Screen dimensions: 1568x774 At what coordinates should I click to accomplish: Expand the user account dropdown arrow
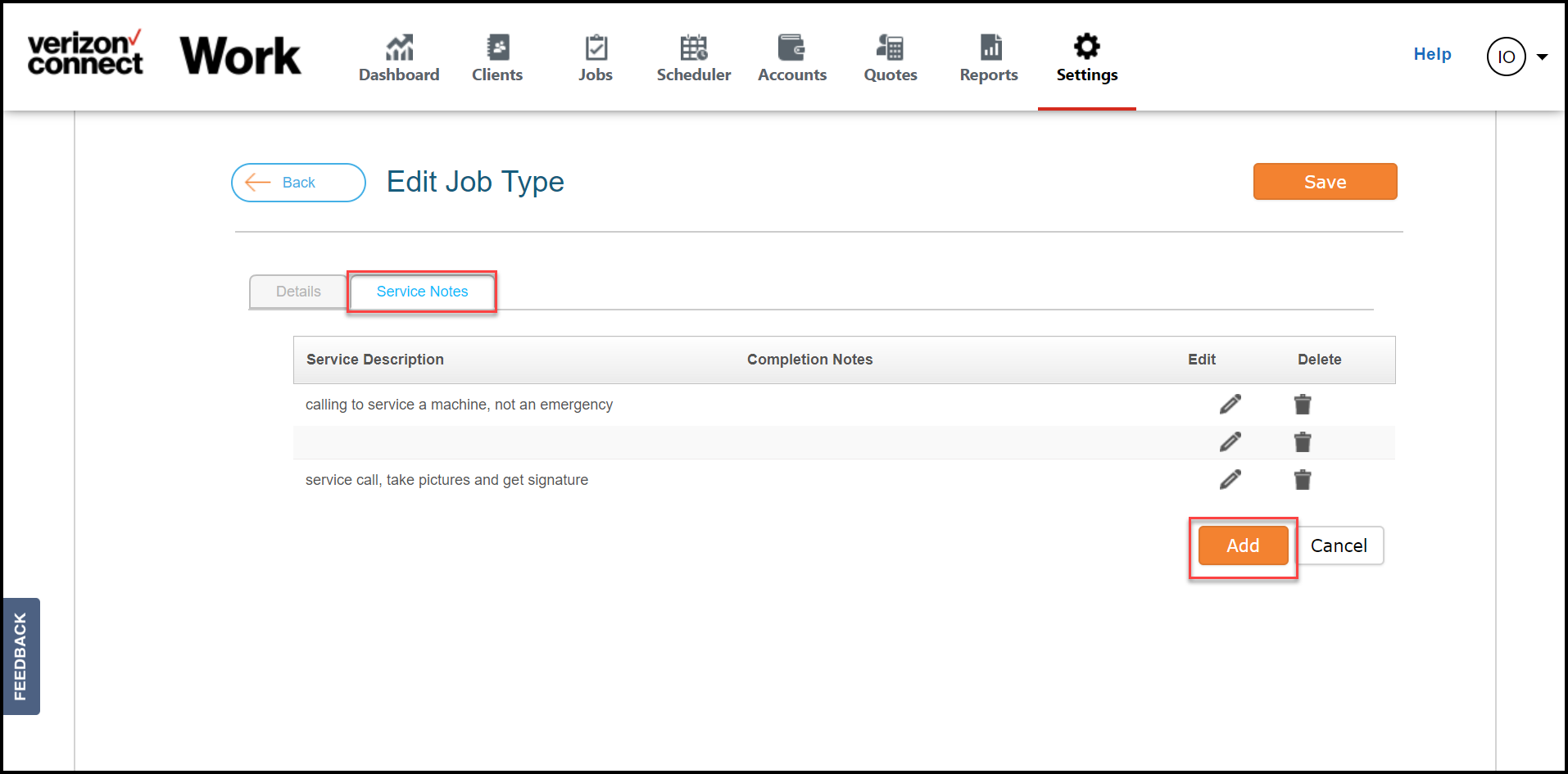1542,57
